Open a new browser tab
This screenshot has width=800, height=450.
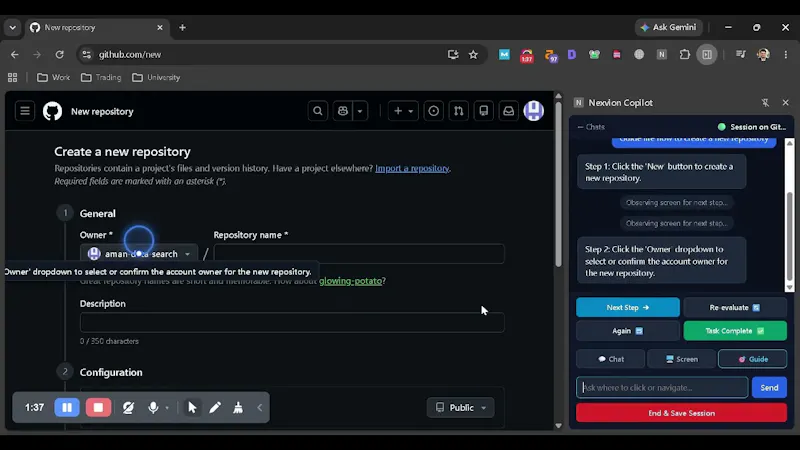182,28
